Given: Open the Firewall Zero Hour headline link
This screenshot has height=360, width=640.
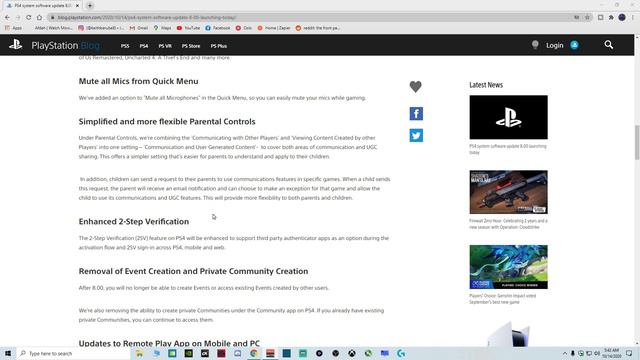Looking at the screenshot, I should click(508, 224).
